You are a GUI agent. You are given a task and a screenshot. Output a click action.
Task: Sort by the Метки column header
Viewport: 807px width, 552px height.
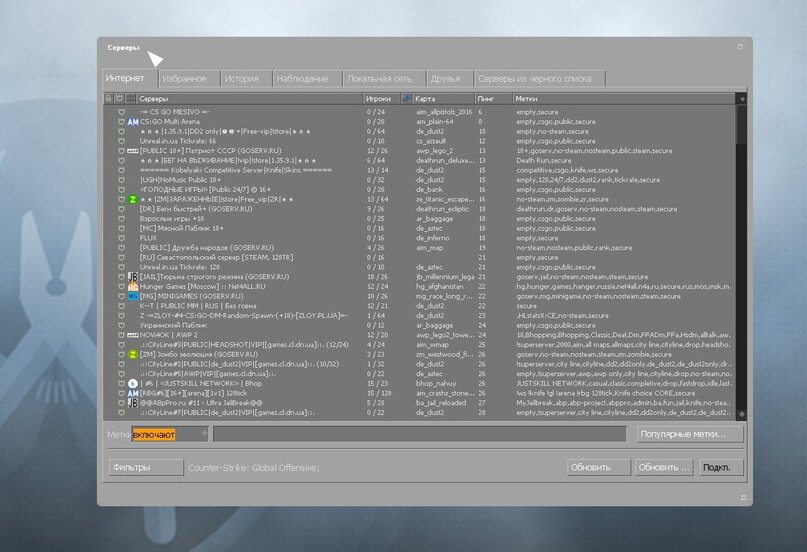624,98
